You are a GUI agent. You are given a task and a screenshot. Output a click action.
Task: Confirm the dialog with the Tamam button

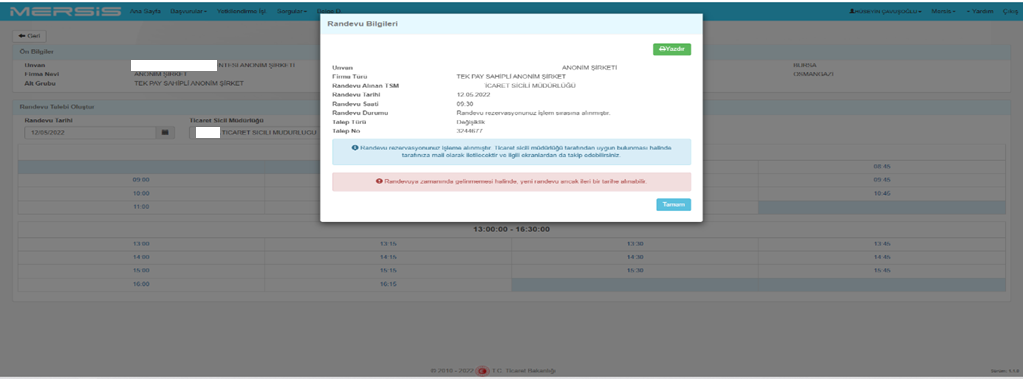coord(673,205)
